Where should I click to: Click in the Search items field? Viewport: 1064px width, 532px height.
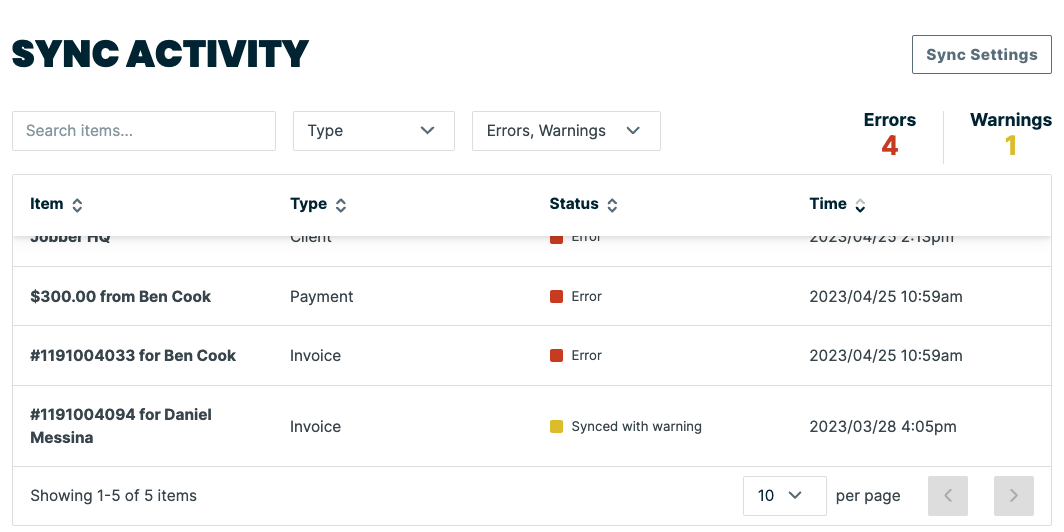coord(143,131)
